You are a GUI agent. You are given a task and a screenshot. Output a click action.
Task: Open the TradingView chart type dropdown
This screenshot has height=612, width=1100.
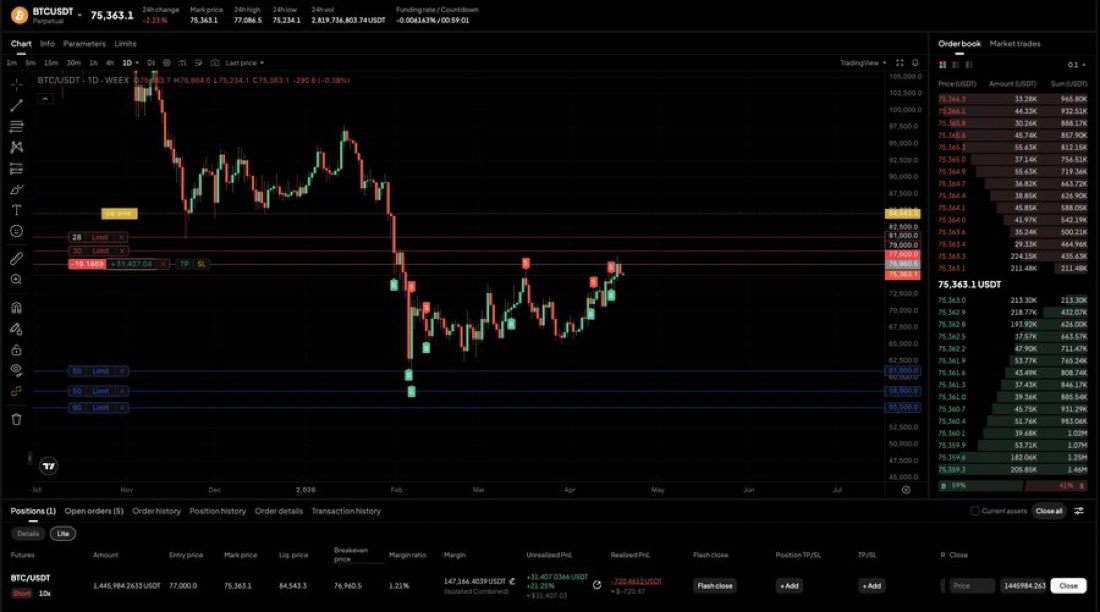click(x=863, y=63)
